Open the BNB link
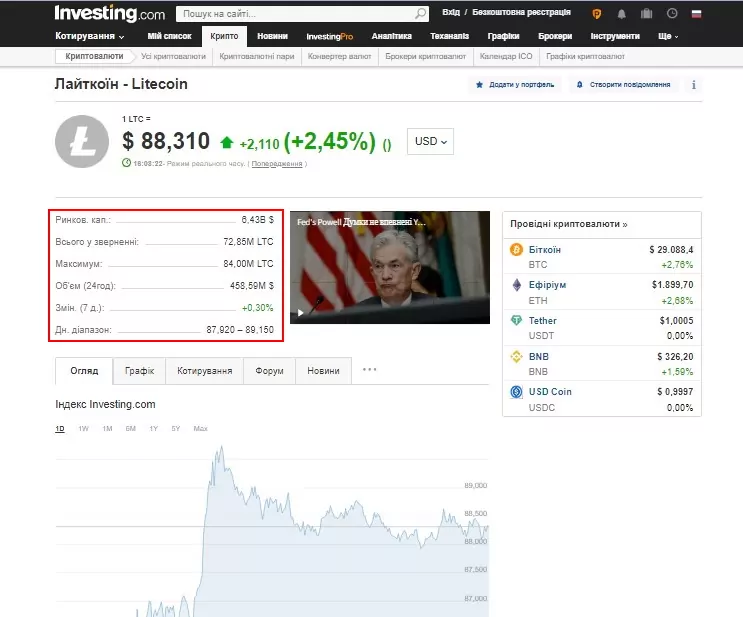Image resolution: width=743 pixels, height=617 pixels. point(539,356)
